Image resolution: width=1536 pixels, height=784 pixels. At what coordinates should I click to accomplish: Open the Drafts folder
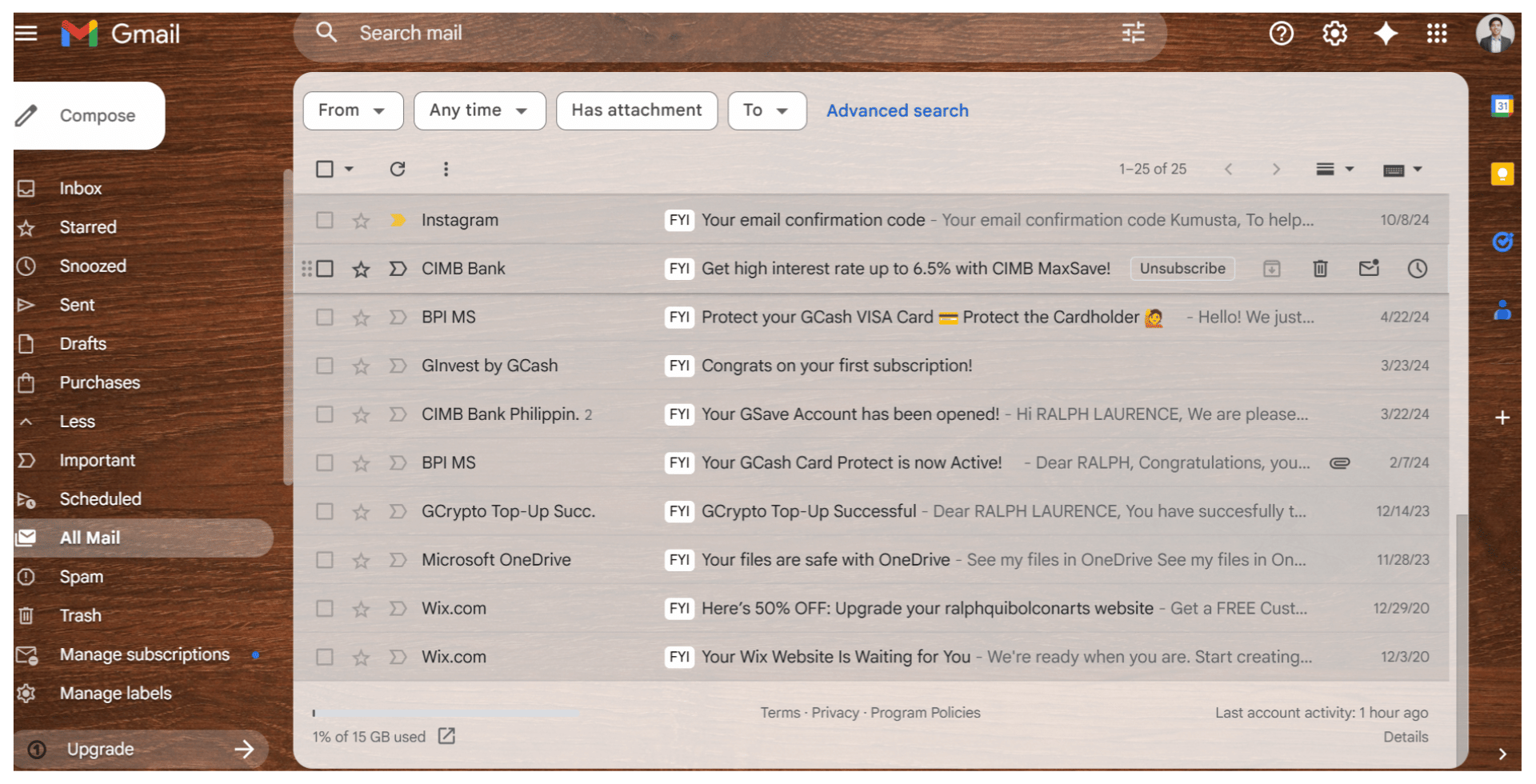82,344
